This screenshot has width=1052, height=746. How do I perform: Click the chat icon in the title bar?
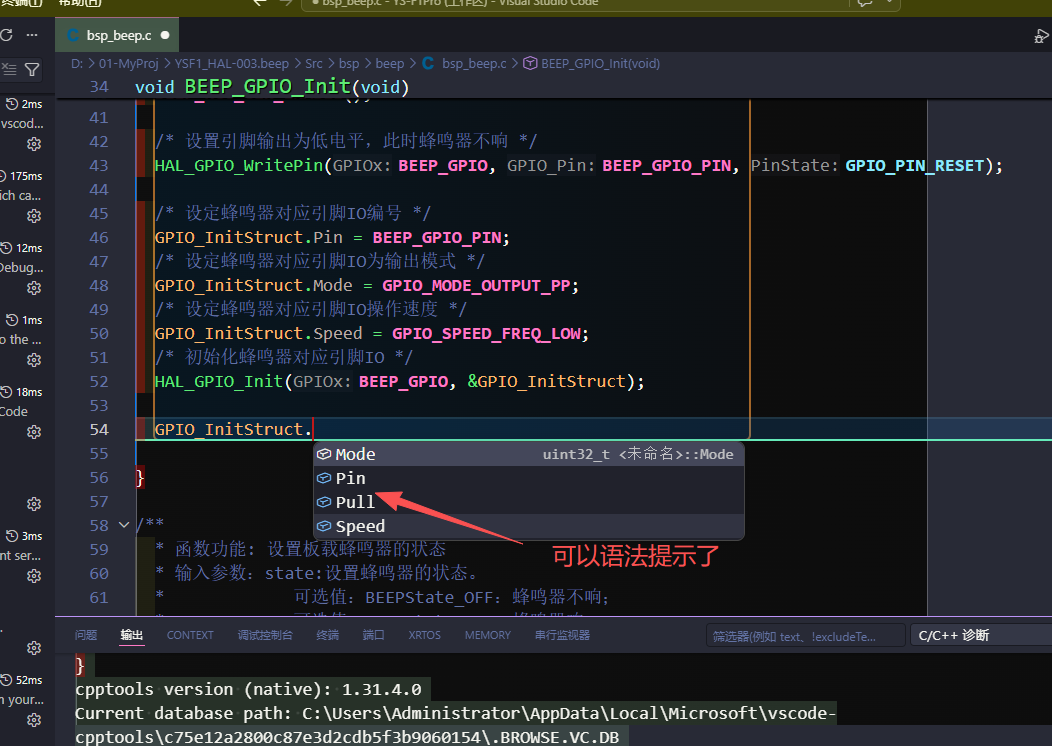(865, 3)
